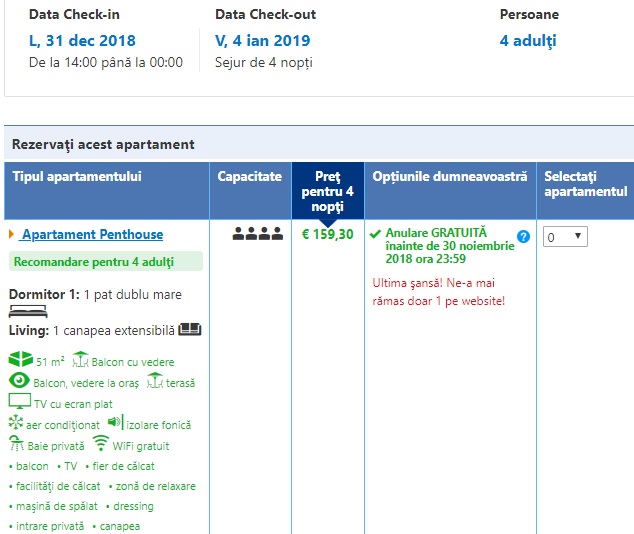This screenshot has height=534, width=634.
Task: Change check-in date L, 31 dec 2018
Action: coord(82,41)
